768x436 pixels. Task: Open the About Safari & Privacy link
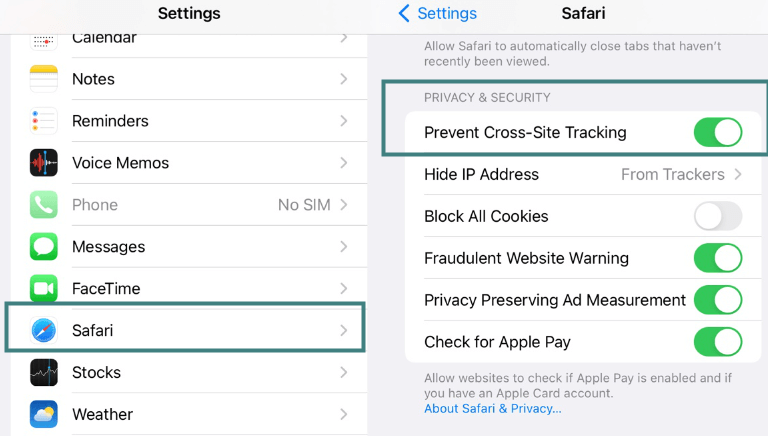pos(492,408)
